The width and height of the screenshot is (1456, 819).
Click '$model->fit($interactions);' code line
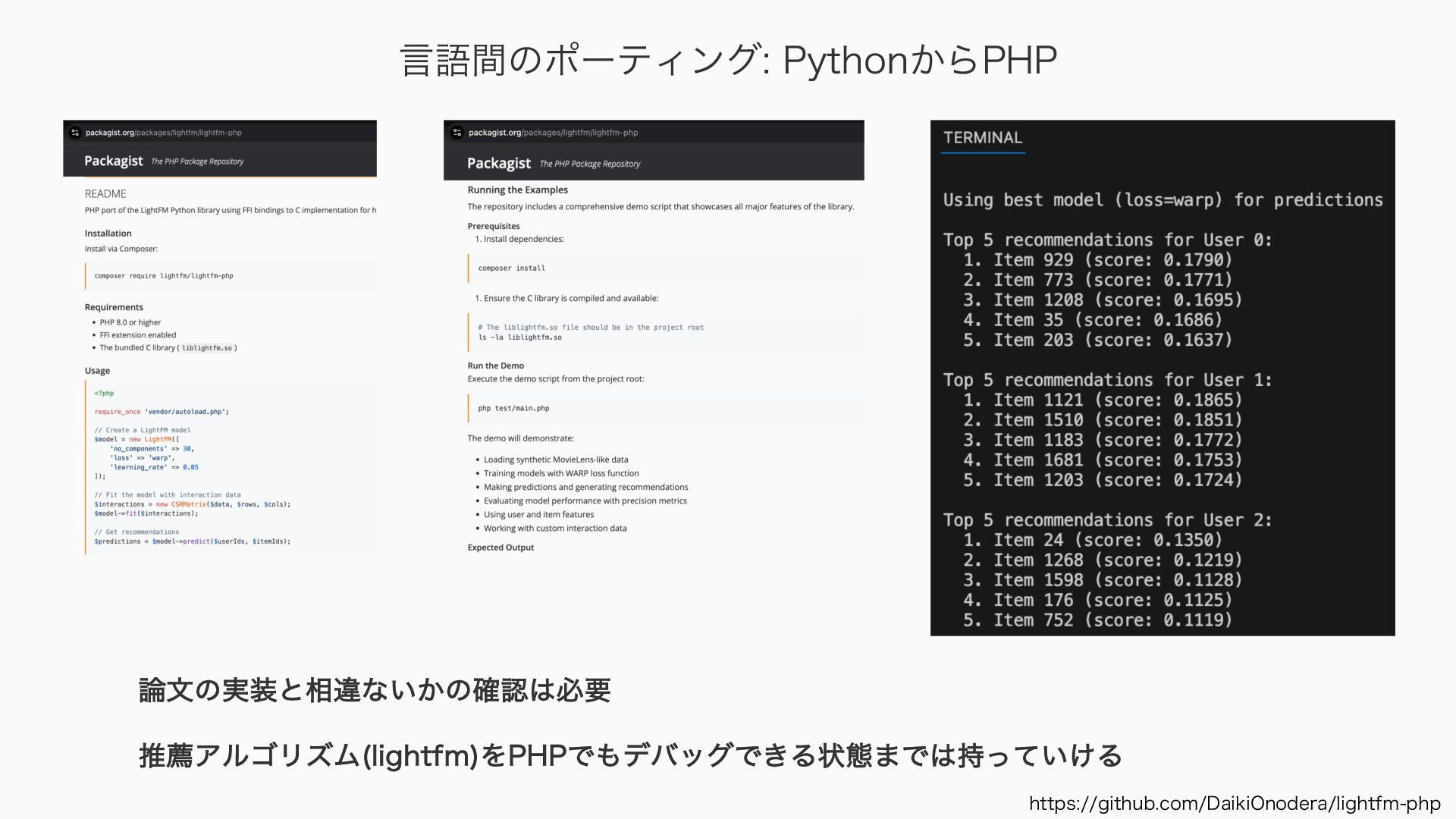[x=146, y=513]
